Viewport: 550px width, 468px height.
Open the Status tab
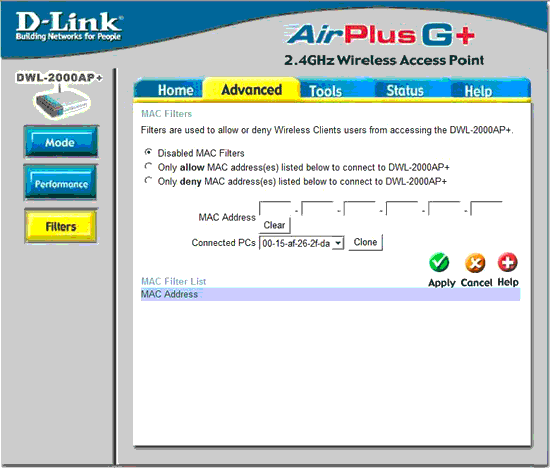pyautogui.click(x=405, y=91)
